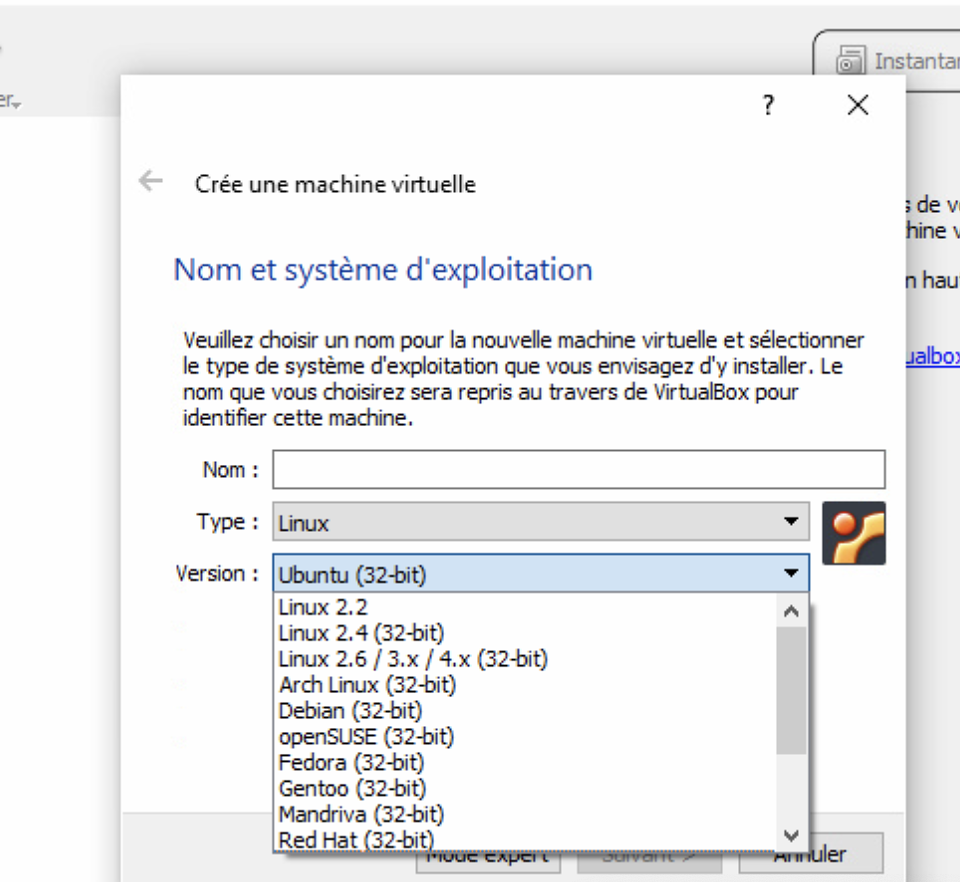Screen dimensions: 960x882
Task: Click the Instantanés button in the background window
Action: tap(888, 61)
